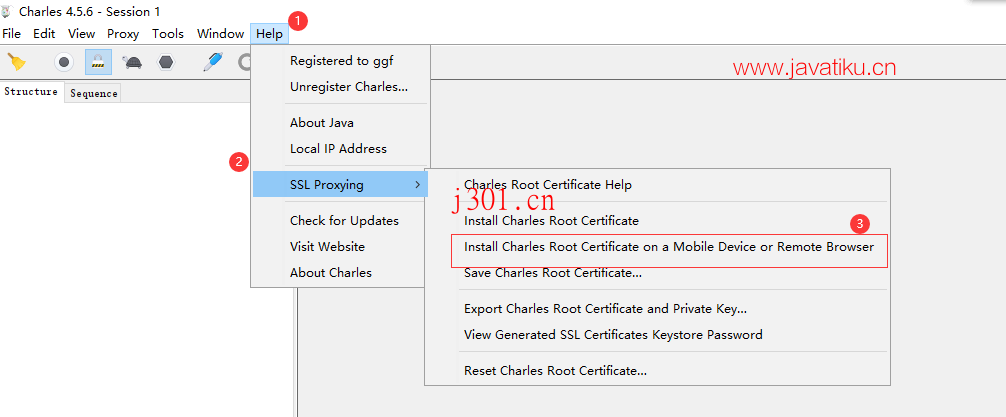Image resolution: width=1006 pixels, height=417 pixels.
Task: Open the Proxy menu
Action: tap(123, 34)
